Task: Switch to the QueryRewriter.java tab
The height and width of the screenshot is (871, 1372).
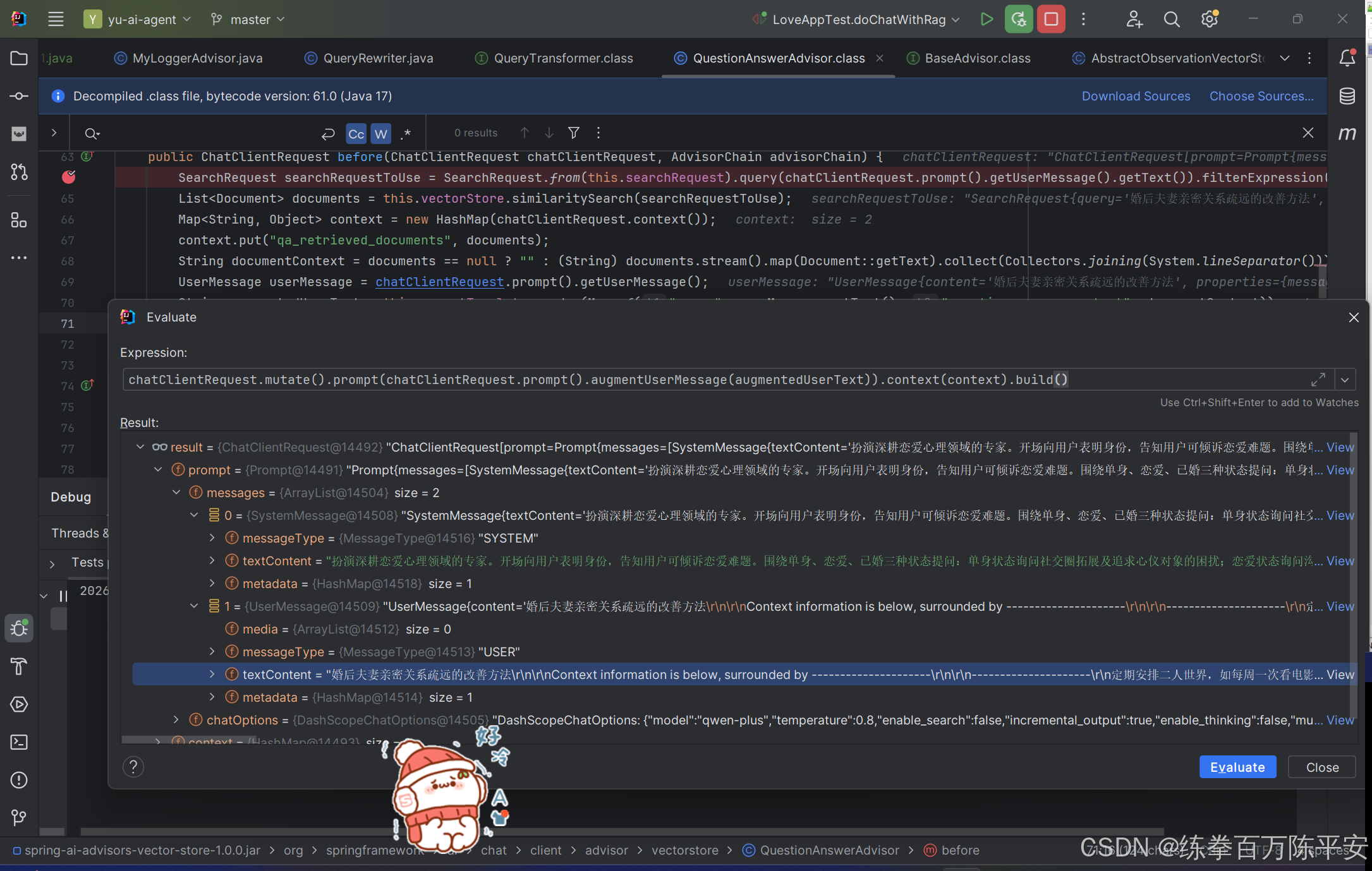Action: coord(377,58)
